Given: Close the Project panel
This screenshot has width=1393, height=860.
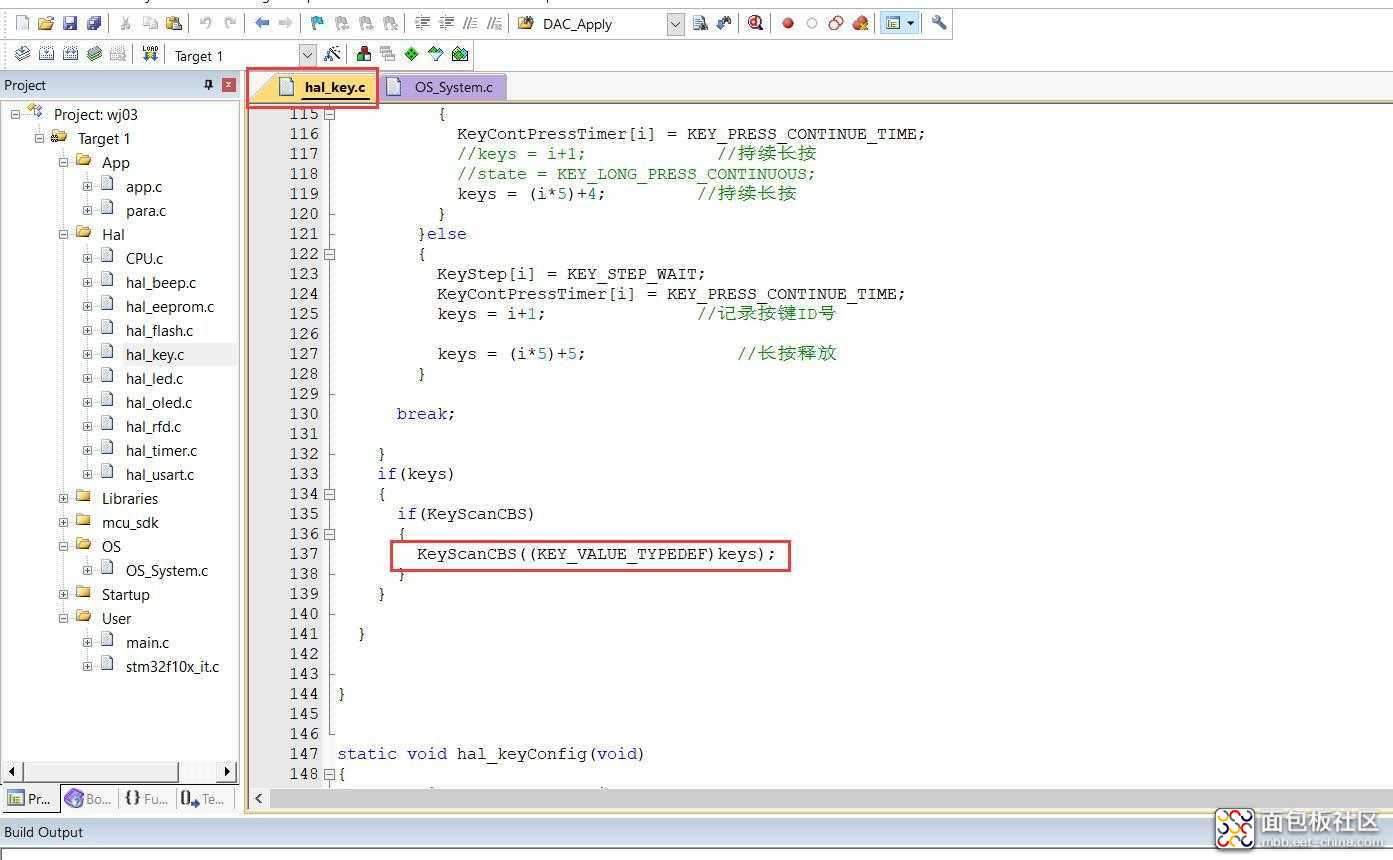Looking at the screenshot, I should tap(228, 85).
